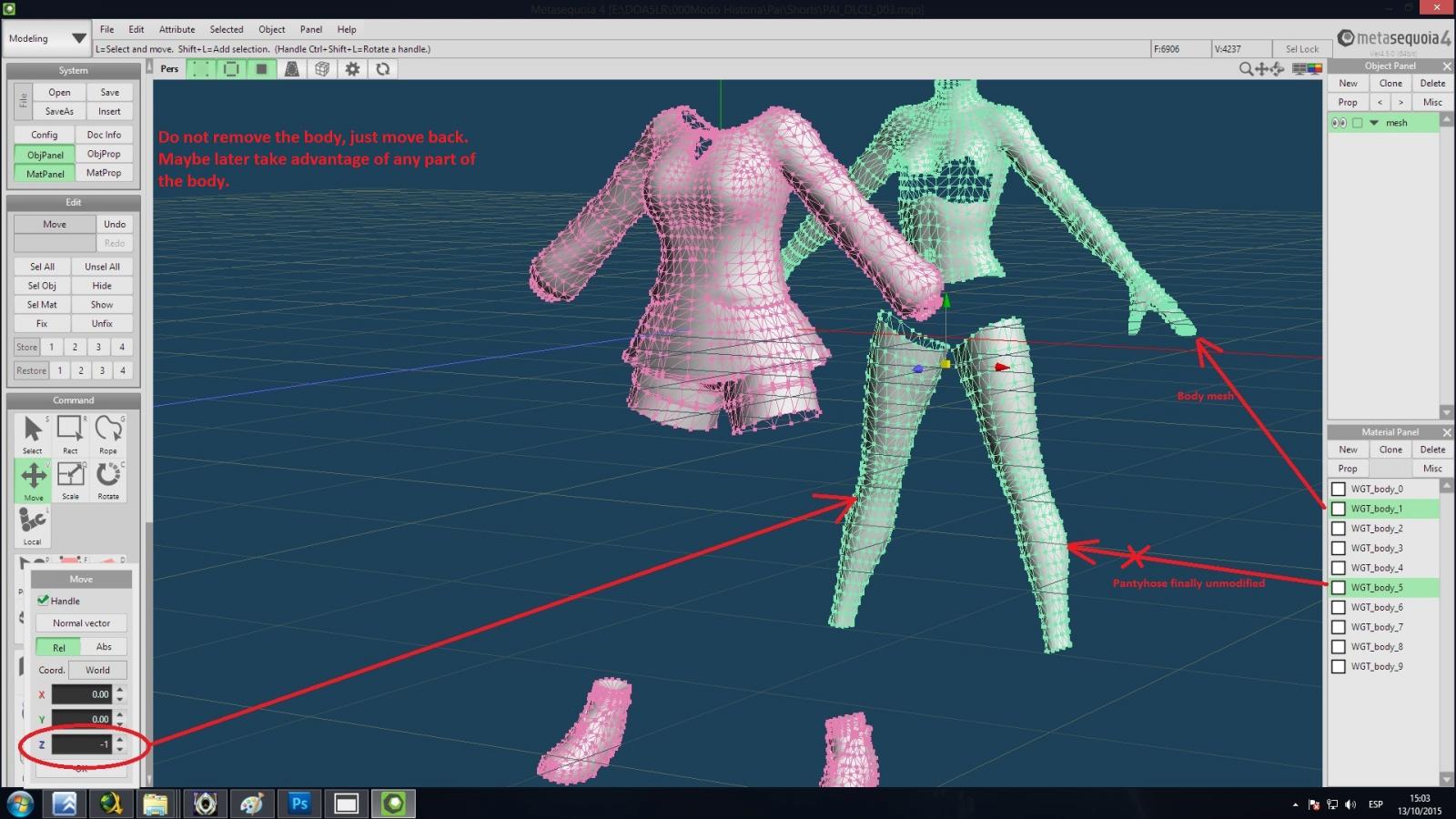Image resolution: width=1456 pixels, height=819 pixels.
Task: Select the WGT_body_3 material row
Action: pyautogui.click(x=1383, y=548)
